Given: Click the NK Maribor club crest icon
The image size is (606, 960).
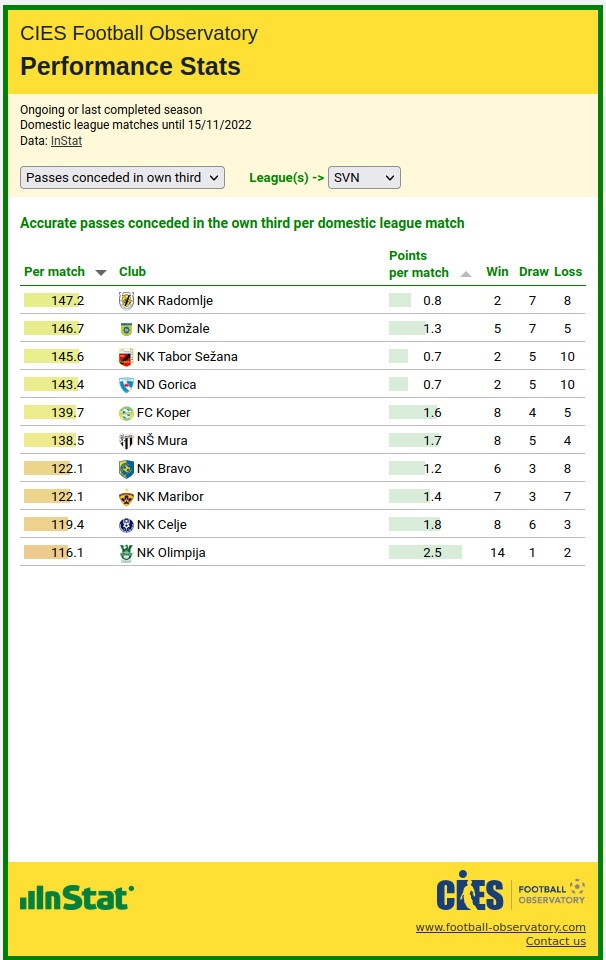Looking at the screenshot, I should 126,497.
